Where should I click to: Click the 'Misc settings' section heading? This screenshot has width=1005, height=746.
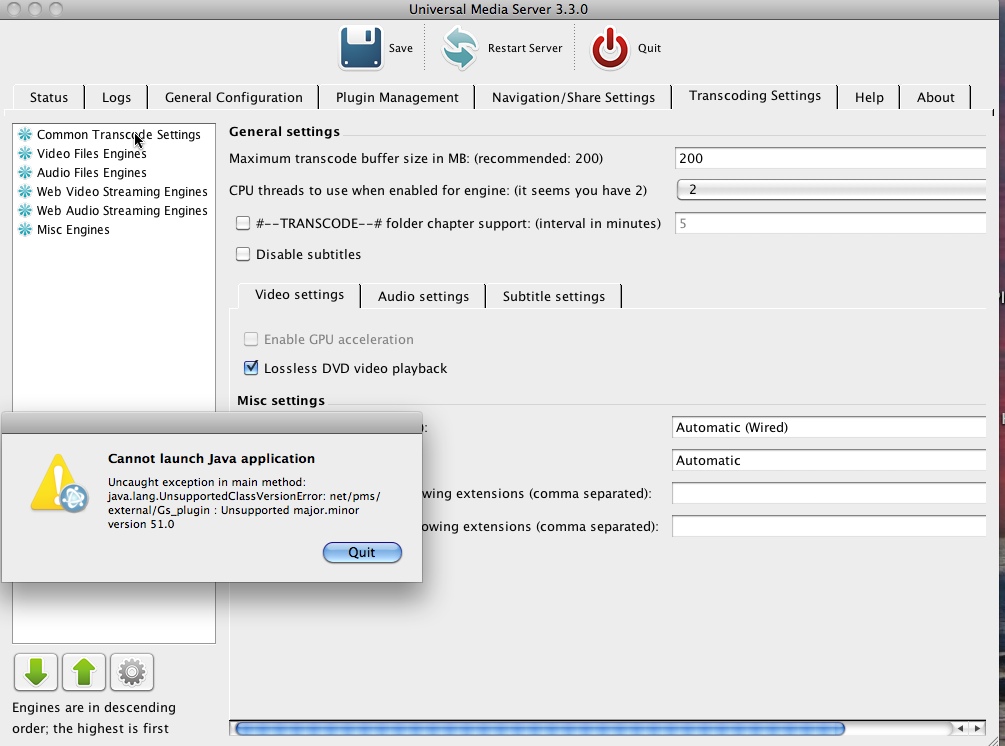281,401
